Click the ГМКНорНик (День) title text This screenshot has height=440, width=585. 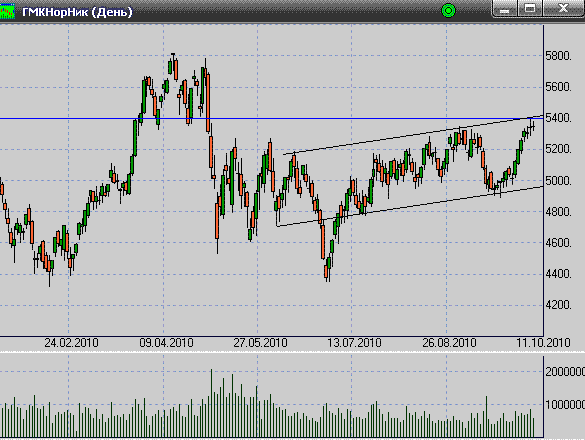point(77,12)
